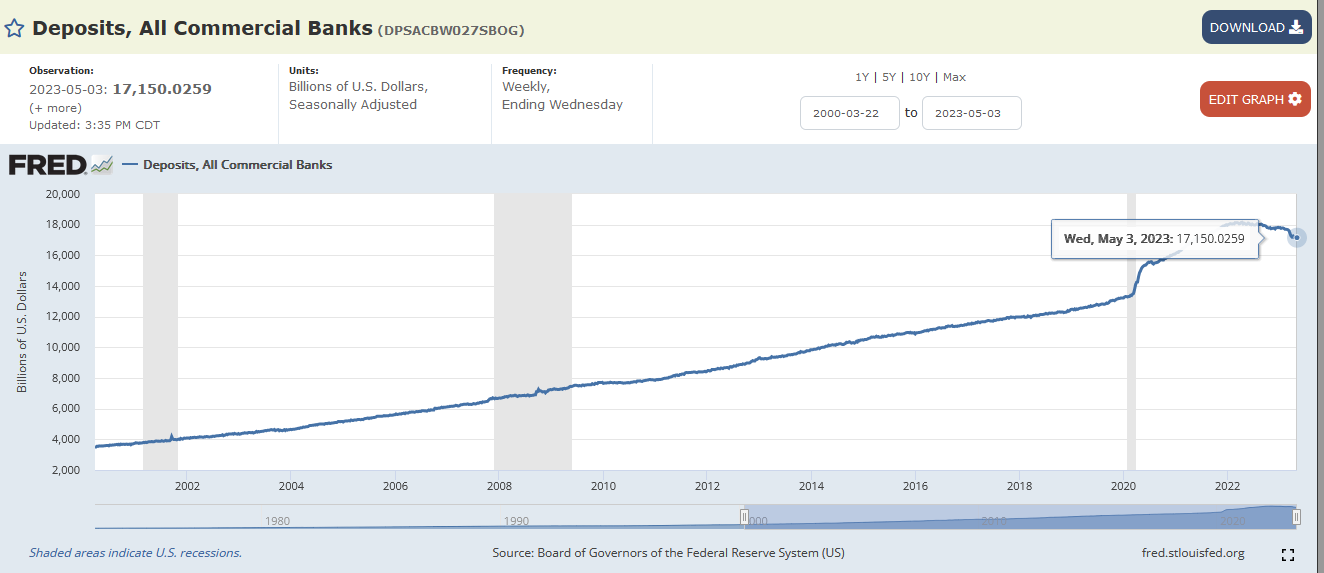Click the end date field 2023-05-03
Image resolution: width=1324 pixels, height=573 pixels.
[971, 113]
